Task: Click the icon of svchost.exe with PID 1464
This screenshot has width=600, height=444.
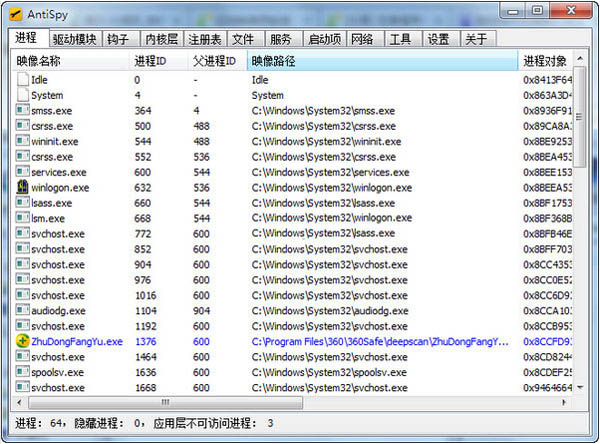Action: click(x=23, y=356)
